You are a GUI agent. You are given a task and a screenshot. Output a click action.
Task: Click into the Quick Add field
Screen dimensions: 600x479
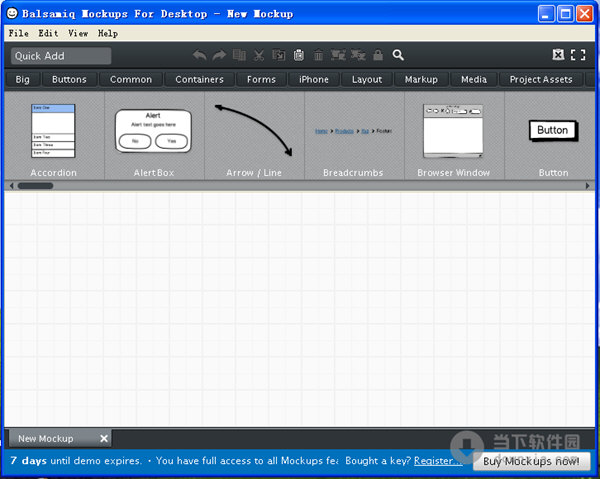pyautogui.click(x=61, y=56)
